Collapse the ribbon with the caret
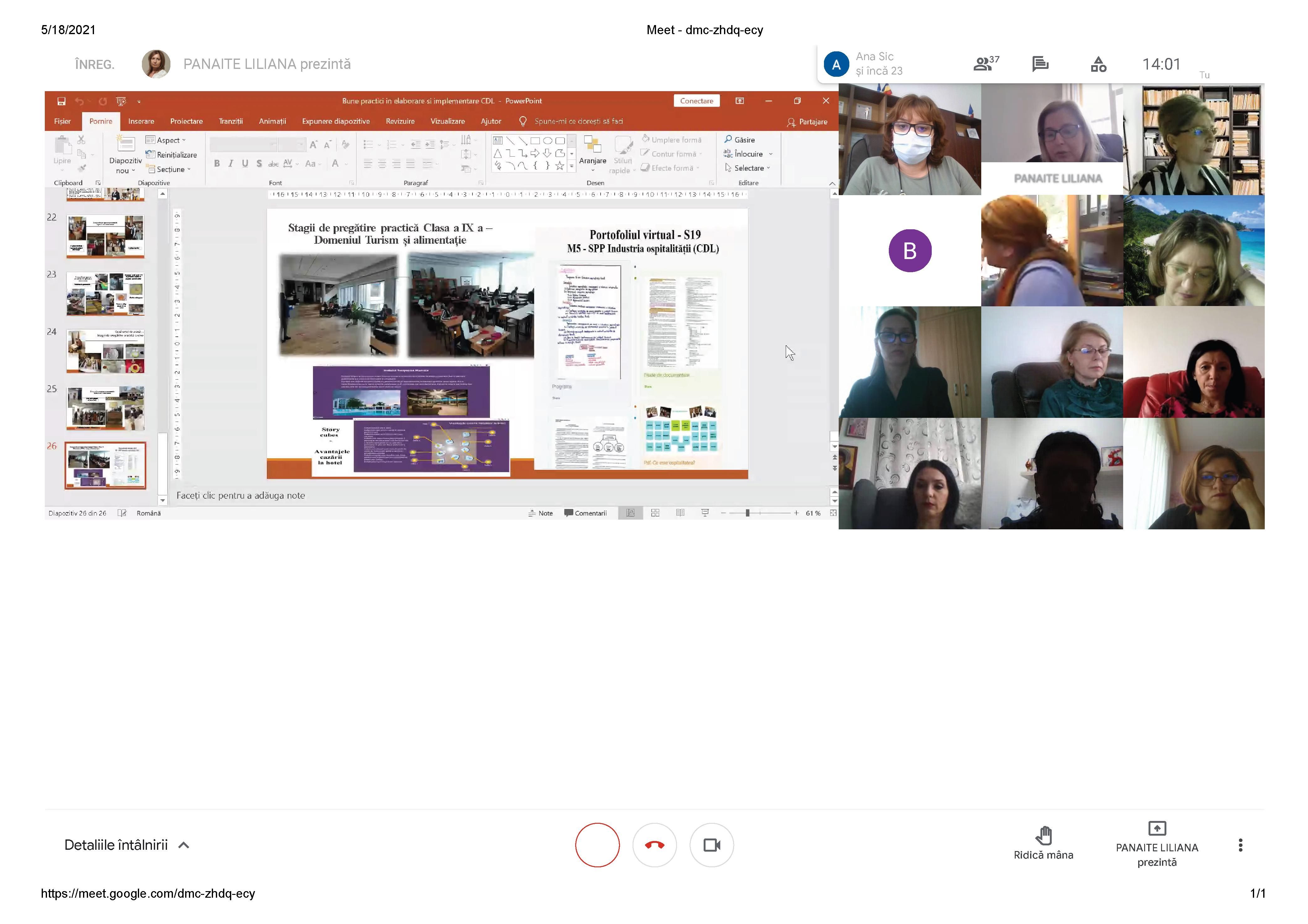1308x924 pixels. 832,184
